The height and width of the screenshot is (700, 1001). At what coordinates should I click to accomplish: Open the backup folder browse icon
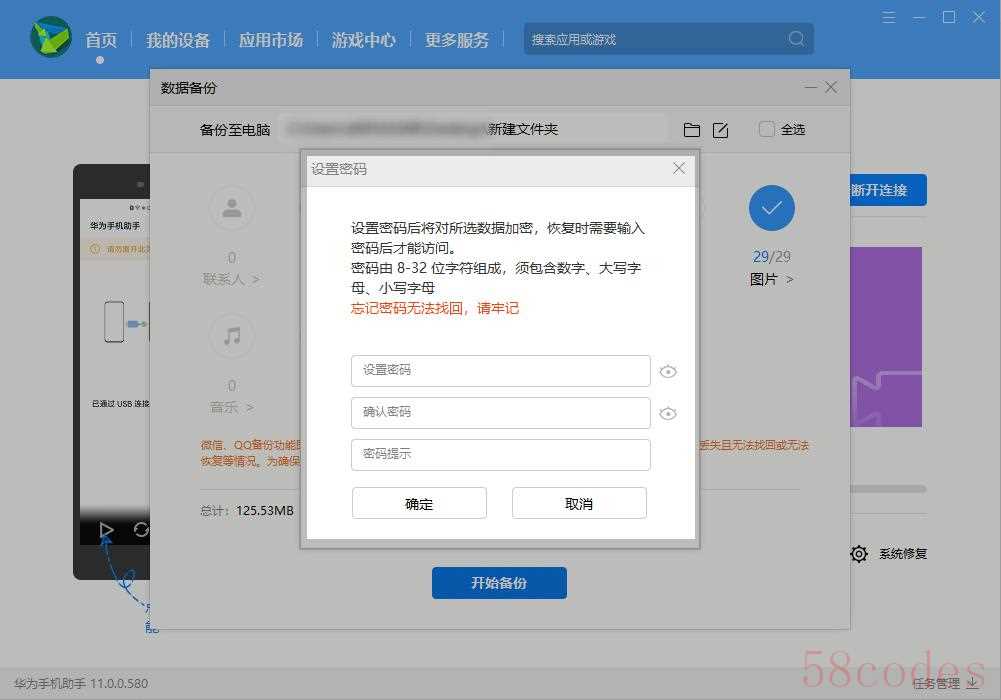point(691,130)
